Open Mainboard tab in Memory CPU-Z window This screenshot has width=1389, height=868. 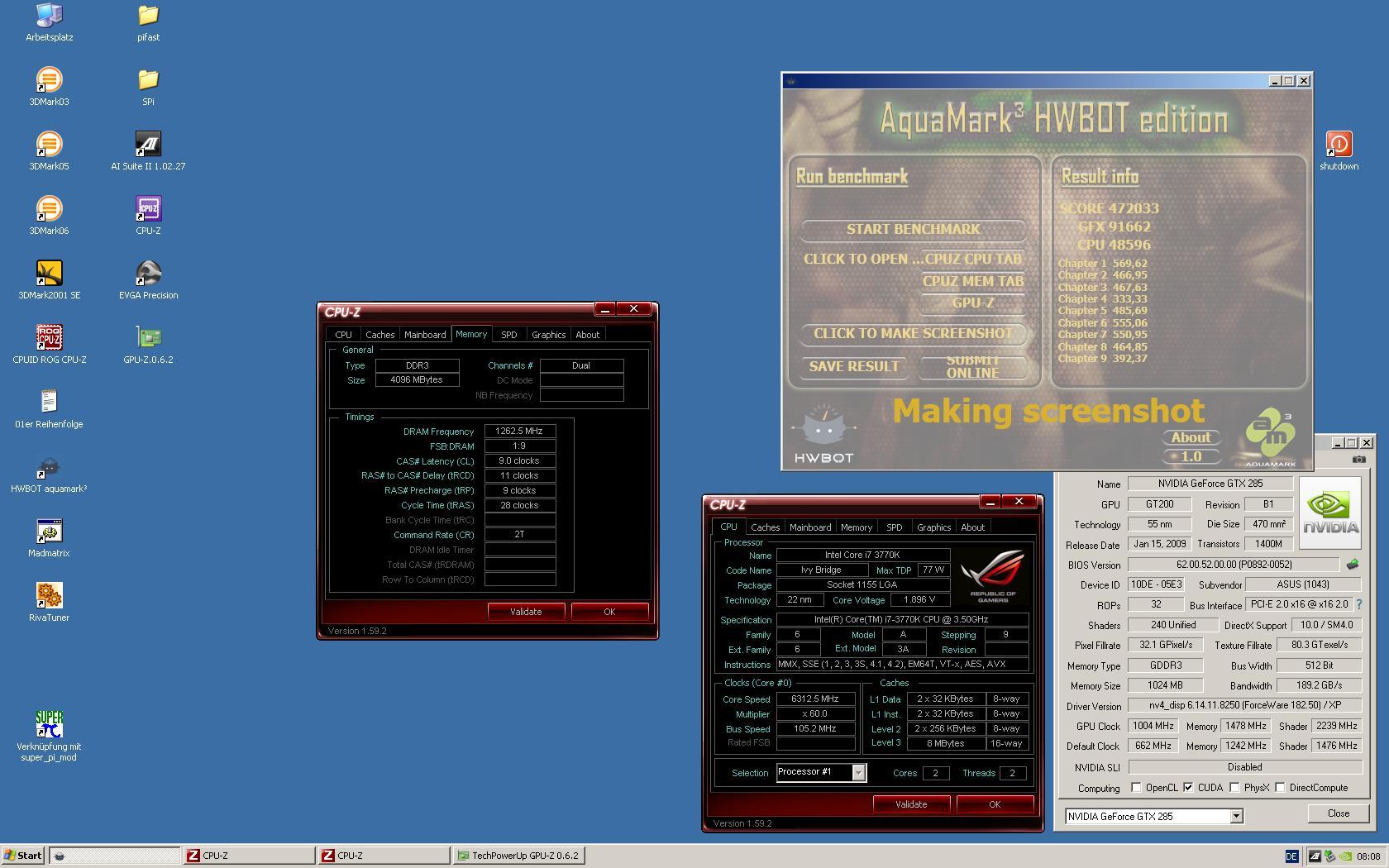point(425,335)
